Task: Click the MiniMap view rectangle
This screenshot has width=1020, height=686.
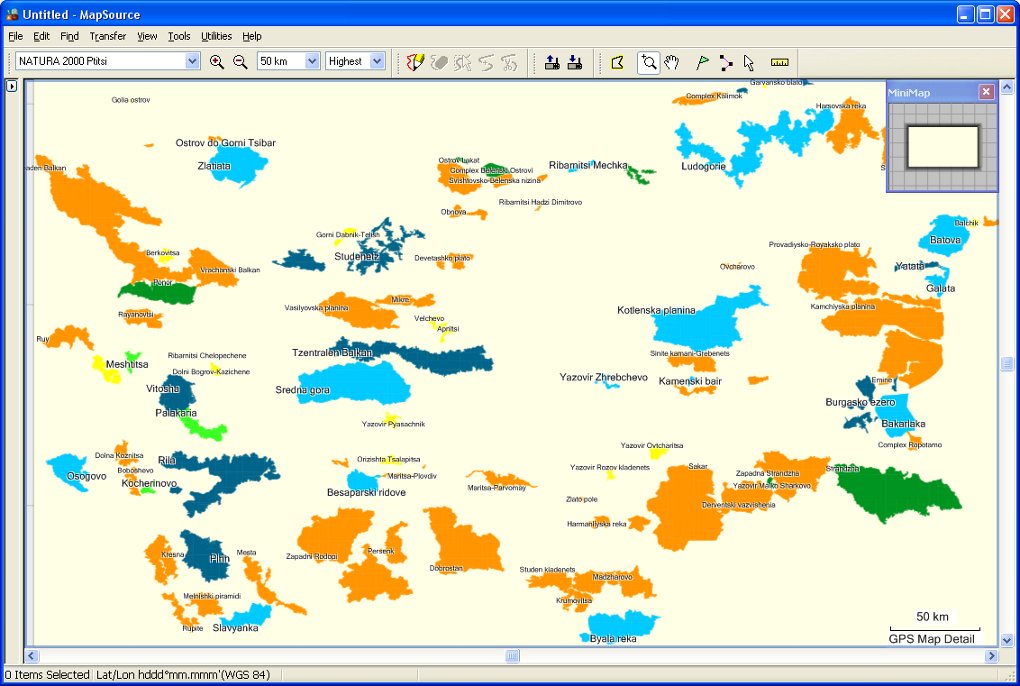Action: click(942, 146)
